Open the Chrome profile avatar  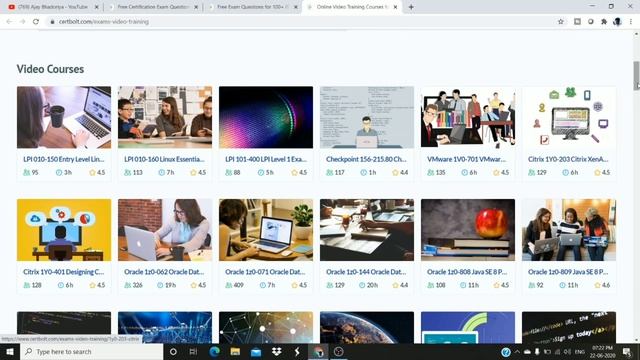[617, 22]
